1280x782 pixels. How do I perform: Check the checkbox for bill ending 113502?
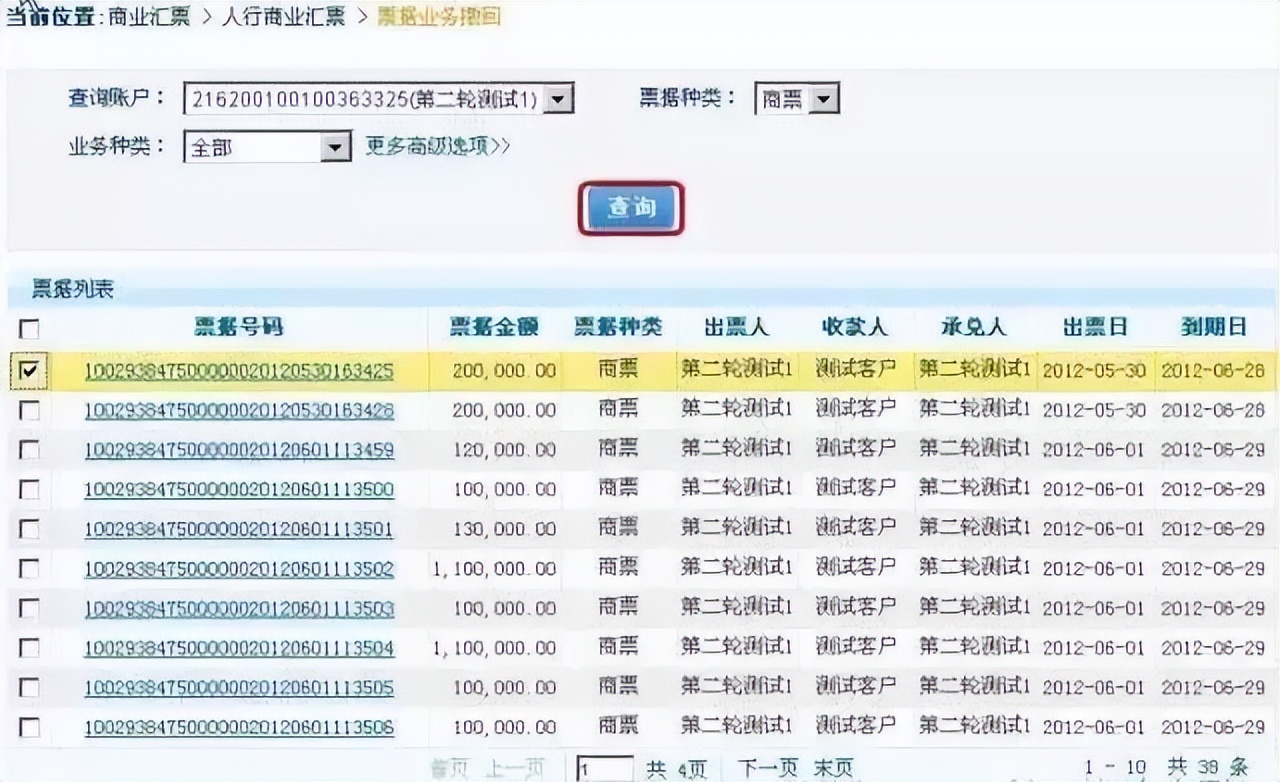click(x=29, y=569)
